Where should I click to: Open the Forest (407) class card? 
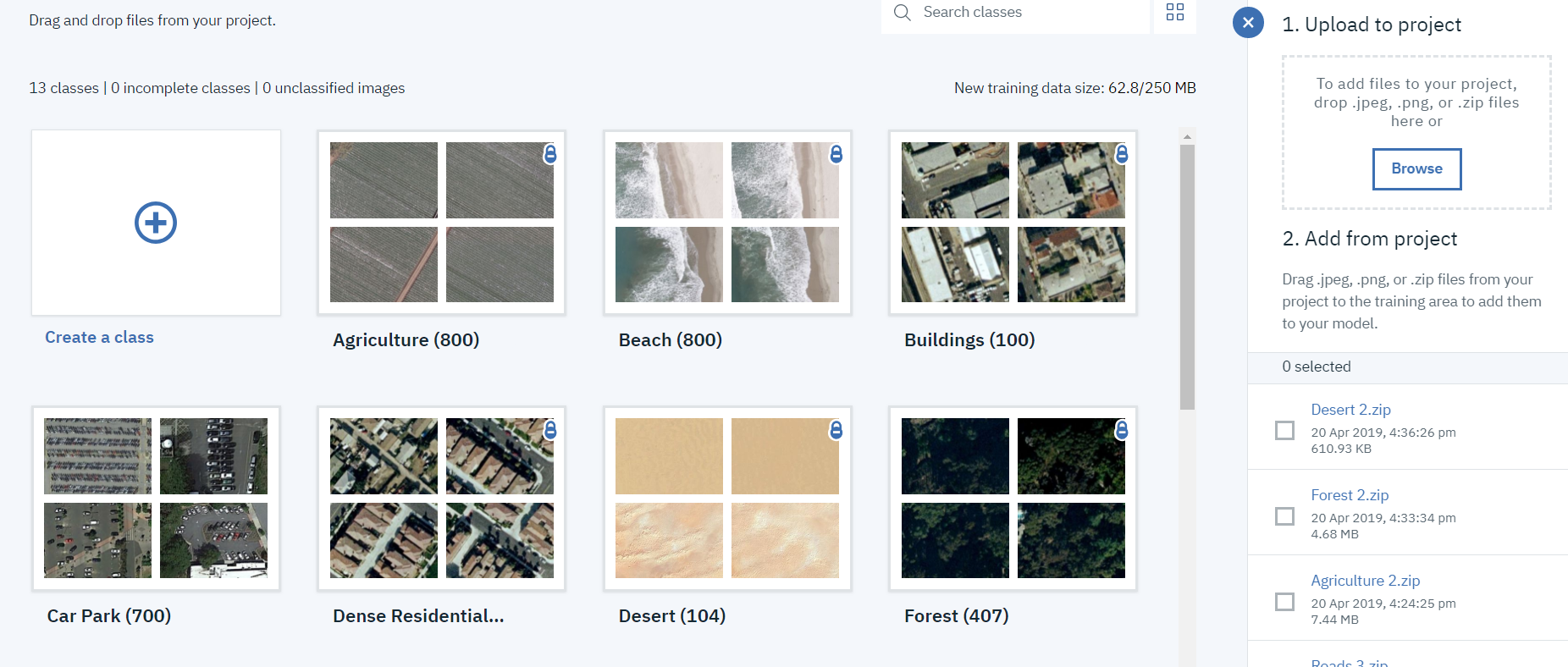coord(1013,499)
